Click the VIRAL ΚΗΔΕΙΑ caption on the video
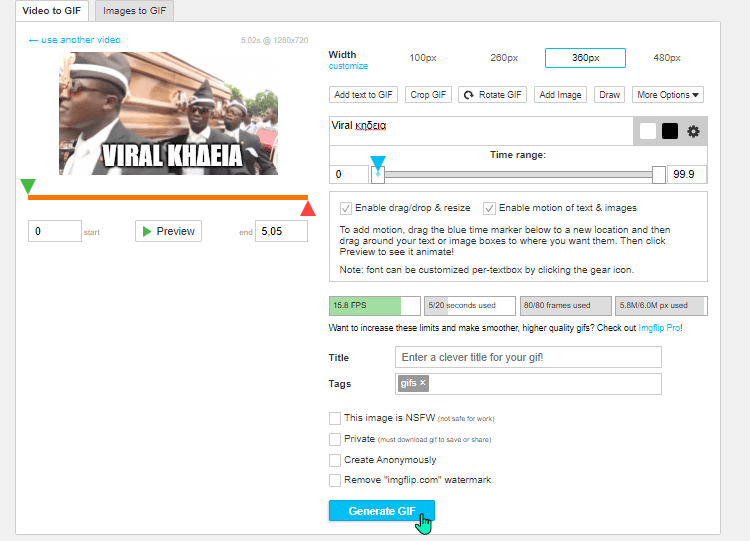The width and height of the screenshot is (750, 541). pos(172,155)
